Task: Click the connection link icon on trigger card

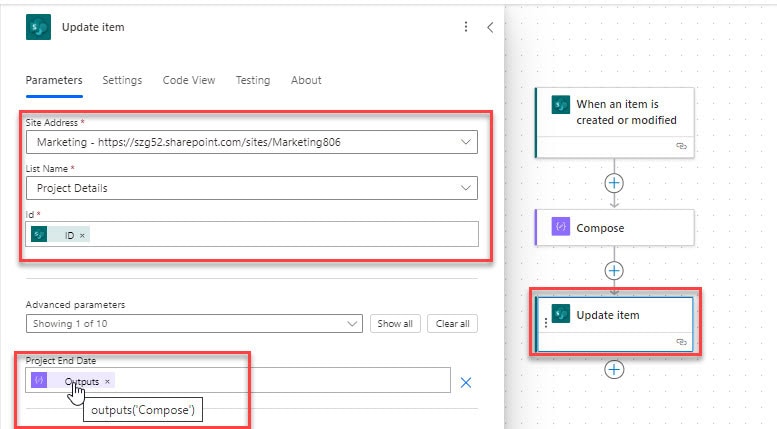Action: click(681, 146)
